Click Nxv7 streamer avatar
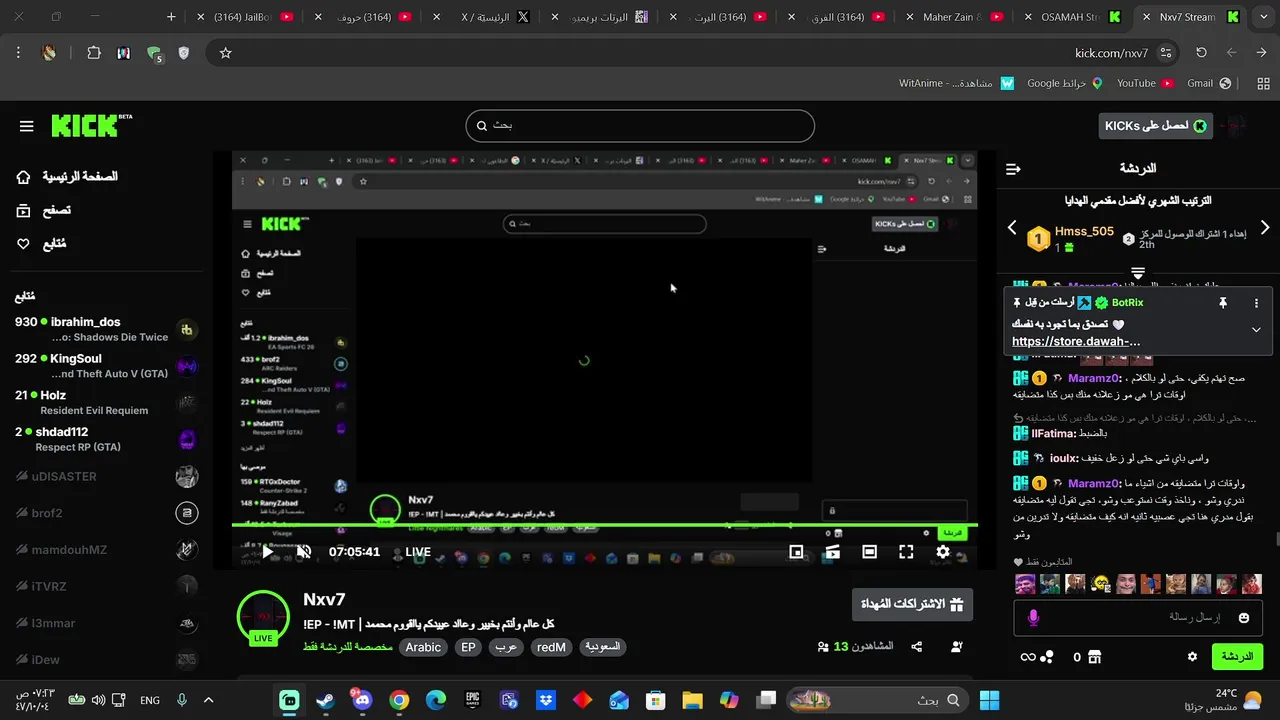The image size is (1280, 720). click(x=263, y=617)
